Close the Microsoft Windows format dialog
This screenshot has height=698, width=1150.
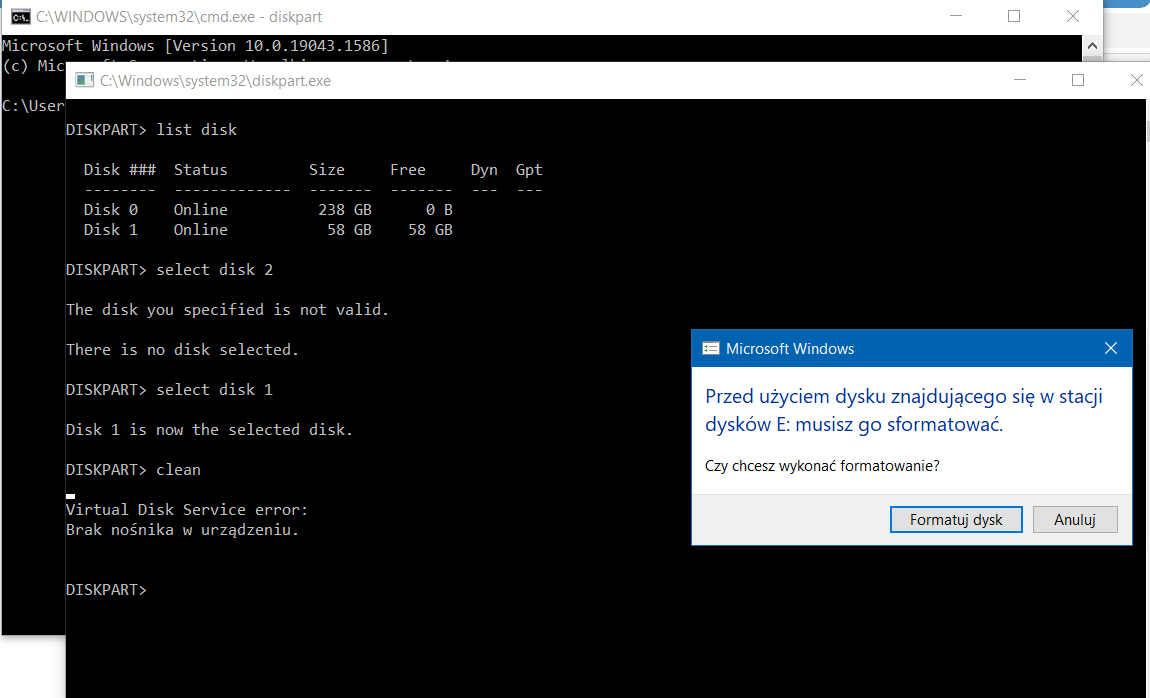click(x=1110, y=348)
